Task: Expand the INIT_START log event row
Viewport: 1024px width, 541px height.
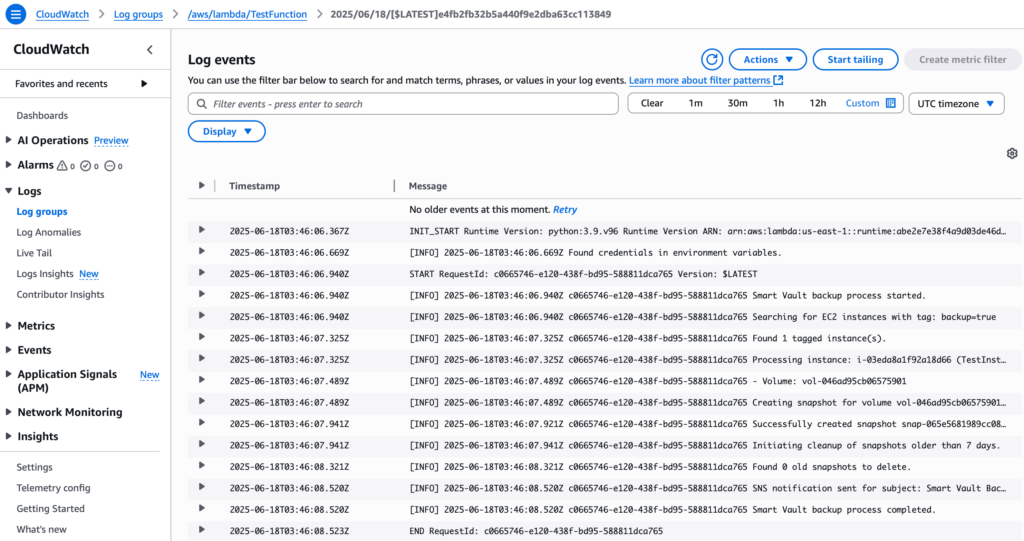Action: click(x=201, y=230)
